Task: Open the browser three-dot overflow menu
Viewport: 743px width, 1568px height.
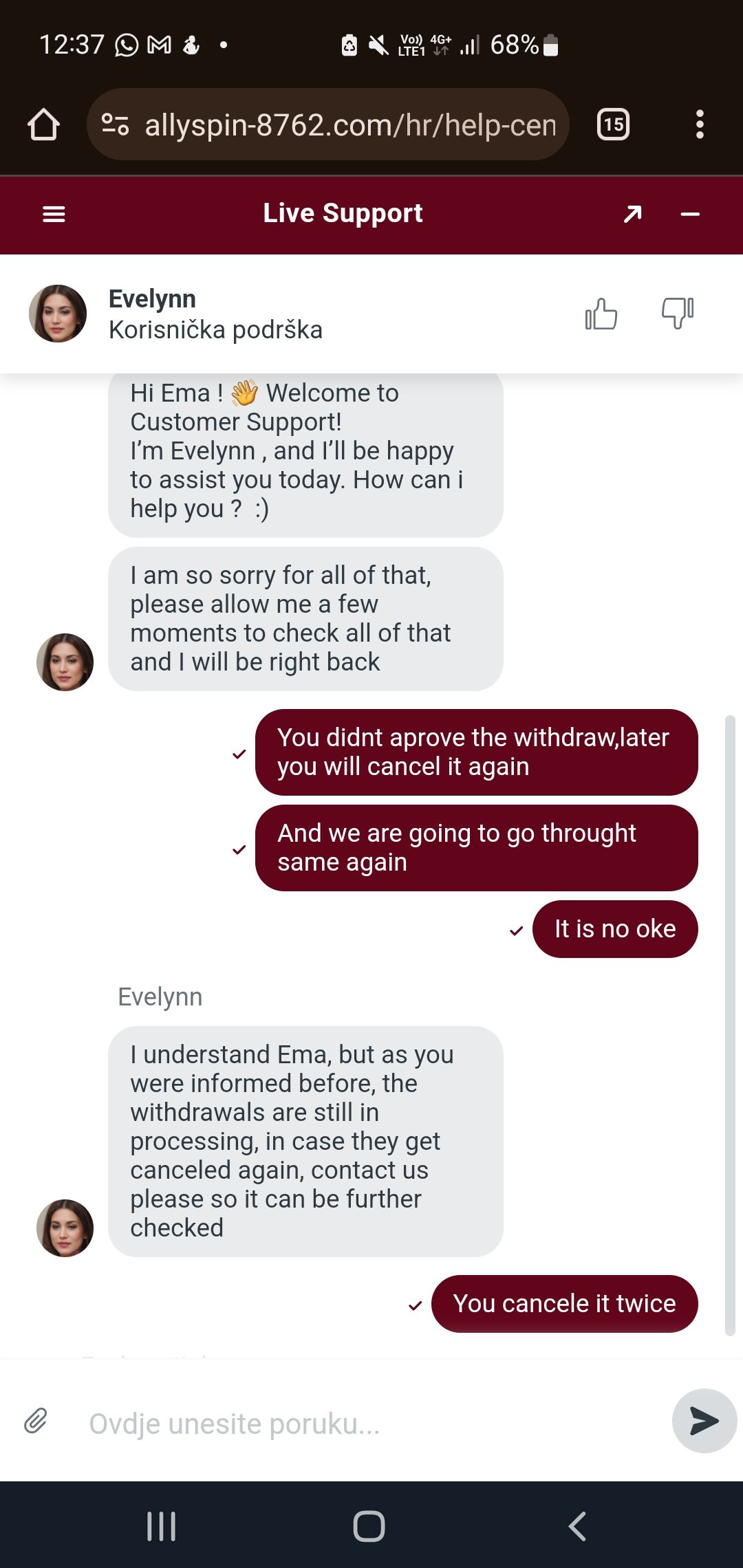Action: click(700, 124)
